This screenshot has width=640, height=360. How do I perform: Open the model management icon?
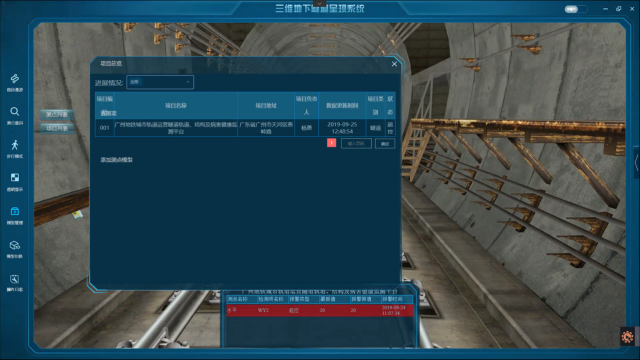[x=15, y=215]
